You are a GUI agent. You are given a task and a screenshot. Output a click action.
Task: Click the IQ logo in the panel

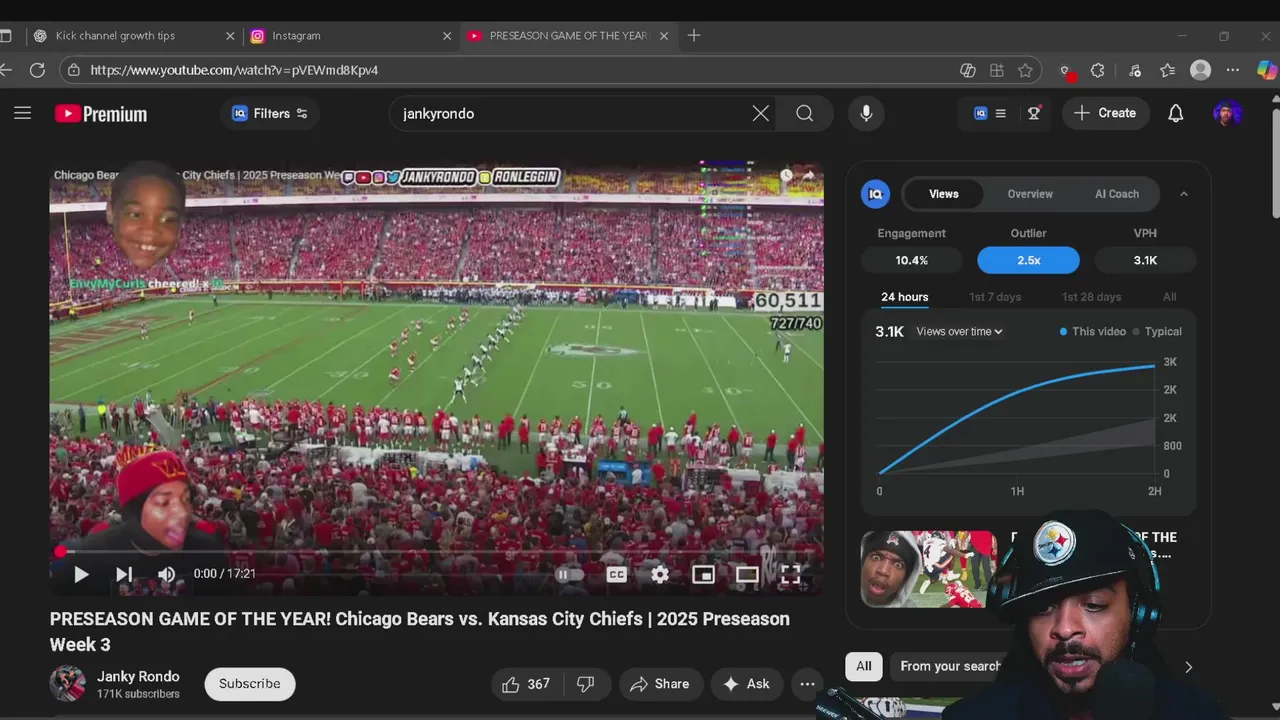click(x=875, y=194)
